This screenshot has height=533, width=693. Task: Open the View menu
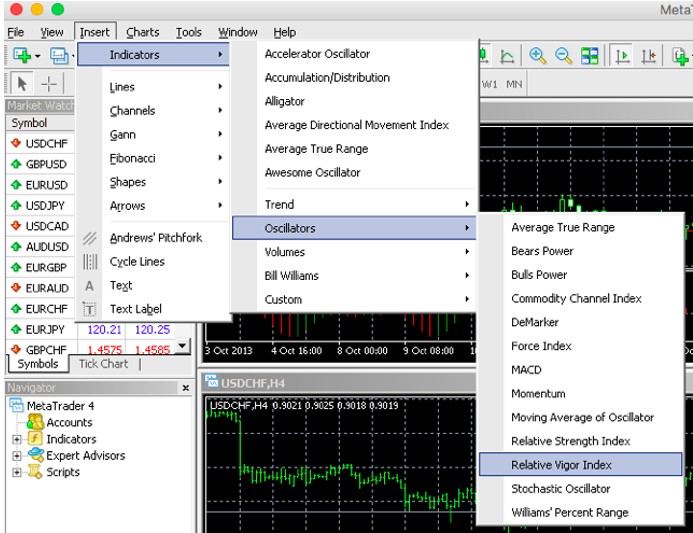(52, 32)
